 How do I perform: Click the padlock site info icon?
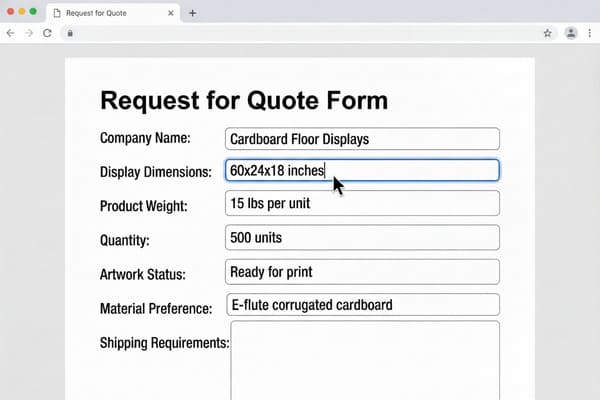click(x=70, y=33)
